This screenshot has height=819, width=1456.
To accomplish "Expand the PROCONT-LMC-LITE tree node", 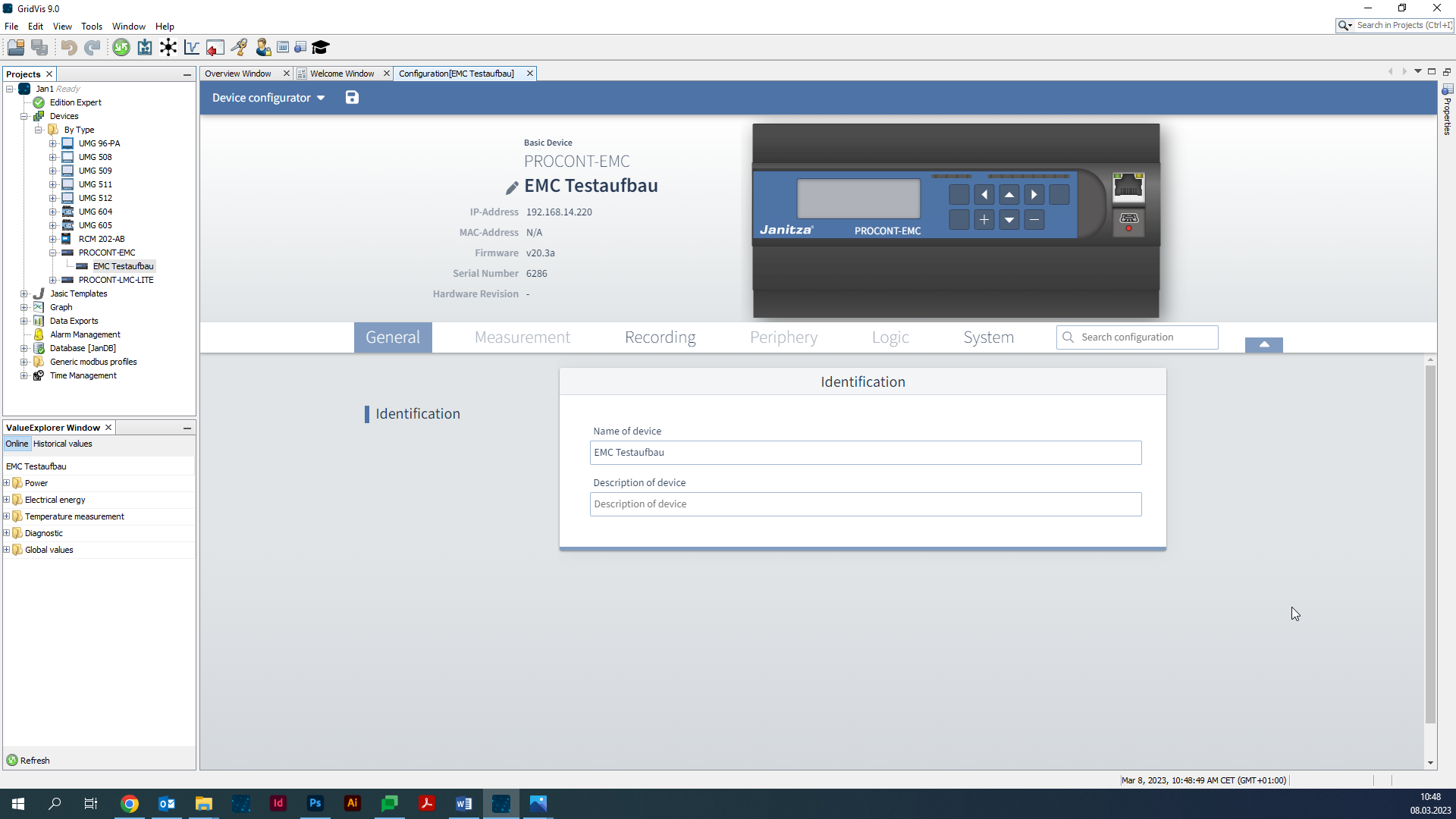I will click(x=53, y=280).
